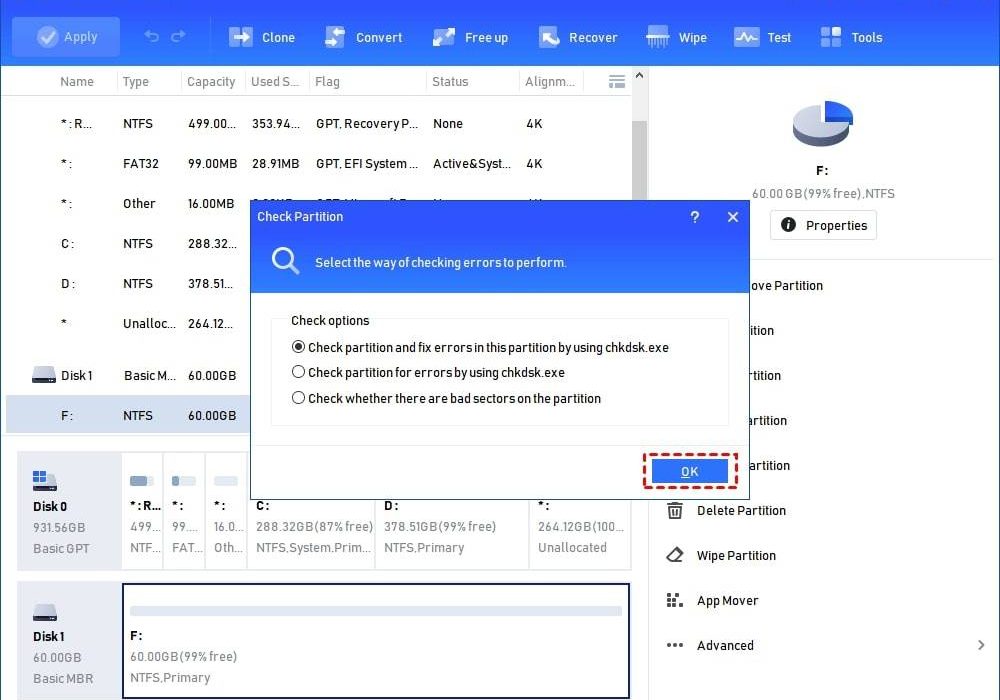Screen dimensions: 1000x700
Task: Click OK in Check Partition dialog
Action: pos(689,471)
